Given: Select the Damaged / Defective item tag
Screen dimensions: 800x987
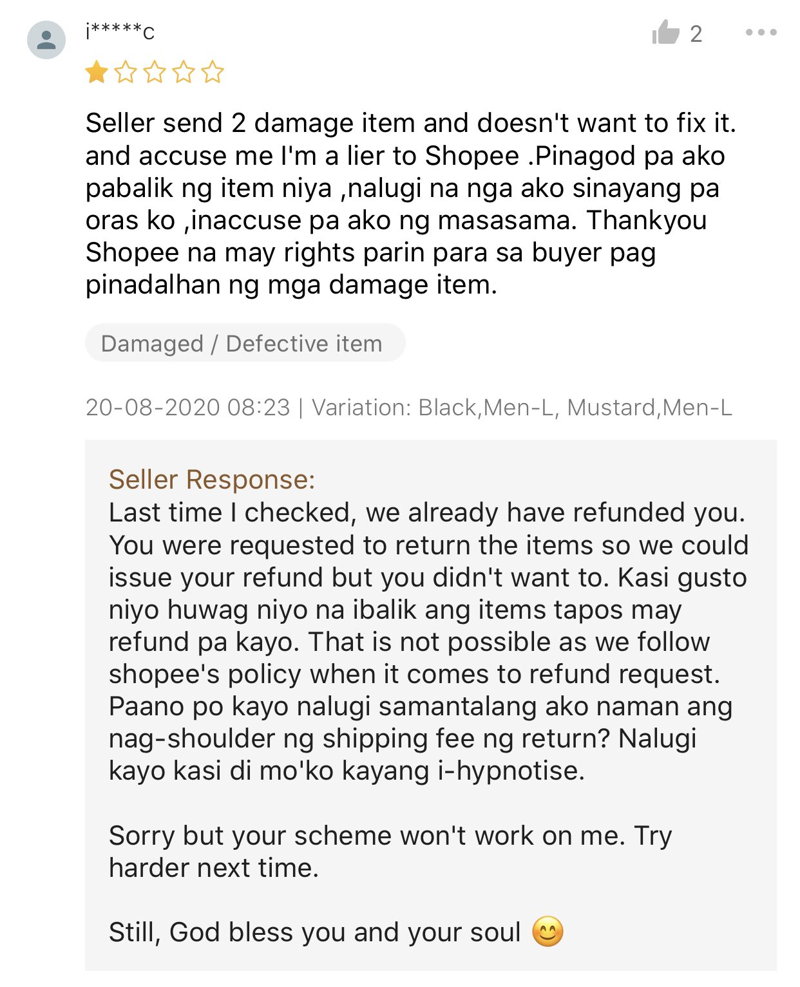Looking at the screenshot, I should pos(245,343).
